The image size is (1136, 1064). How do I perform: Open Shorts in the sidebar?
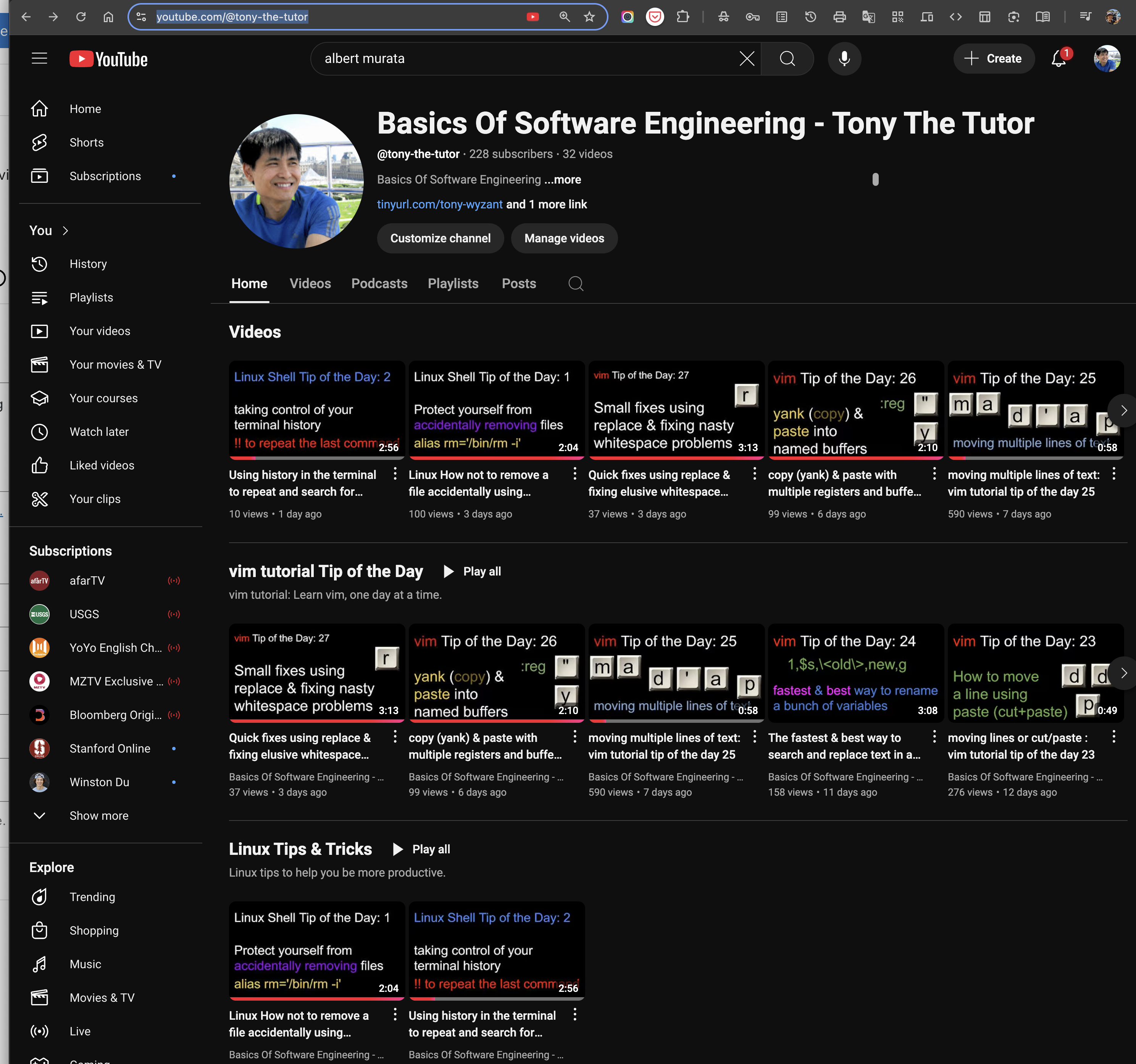(86, 142)
